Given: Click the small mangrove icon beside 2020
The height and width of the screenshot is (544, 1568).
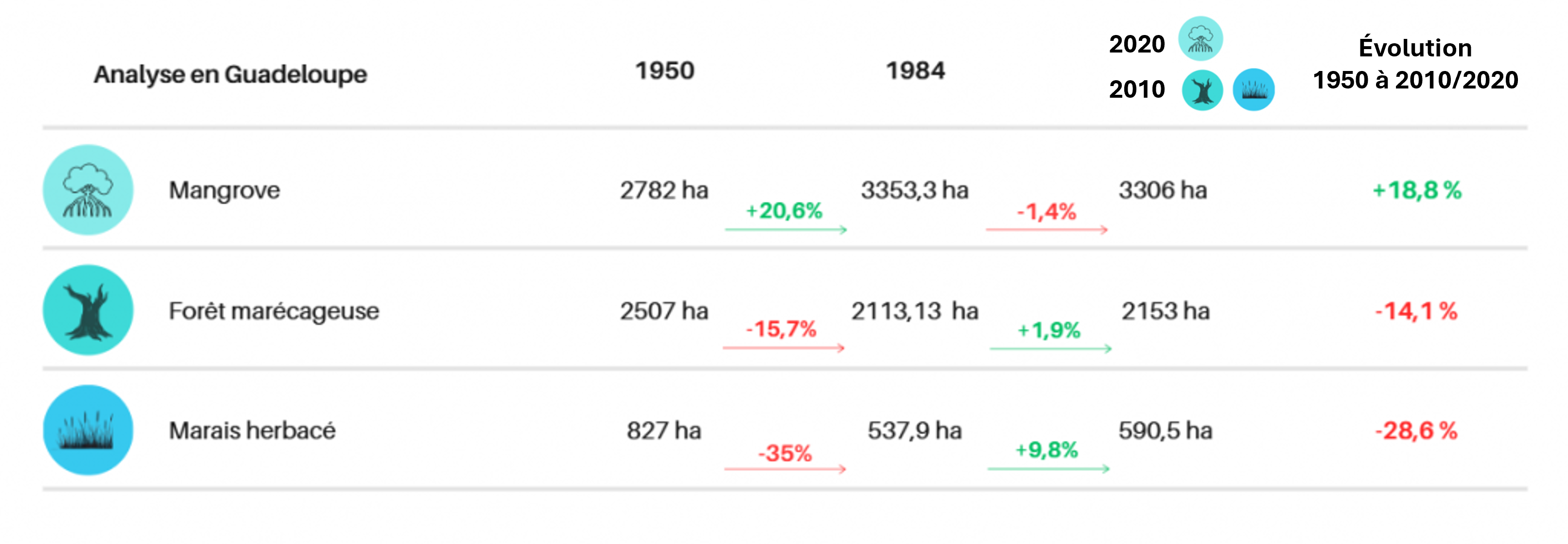Looking at the screenshot, I should tap(1201, 39).
